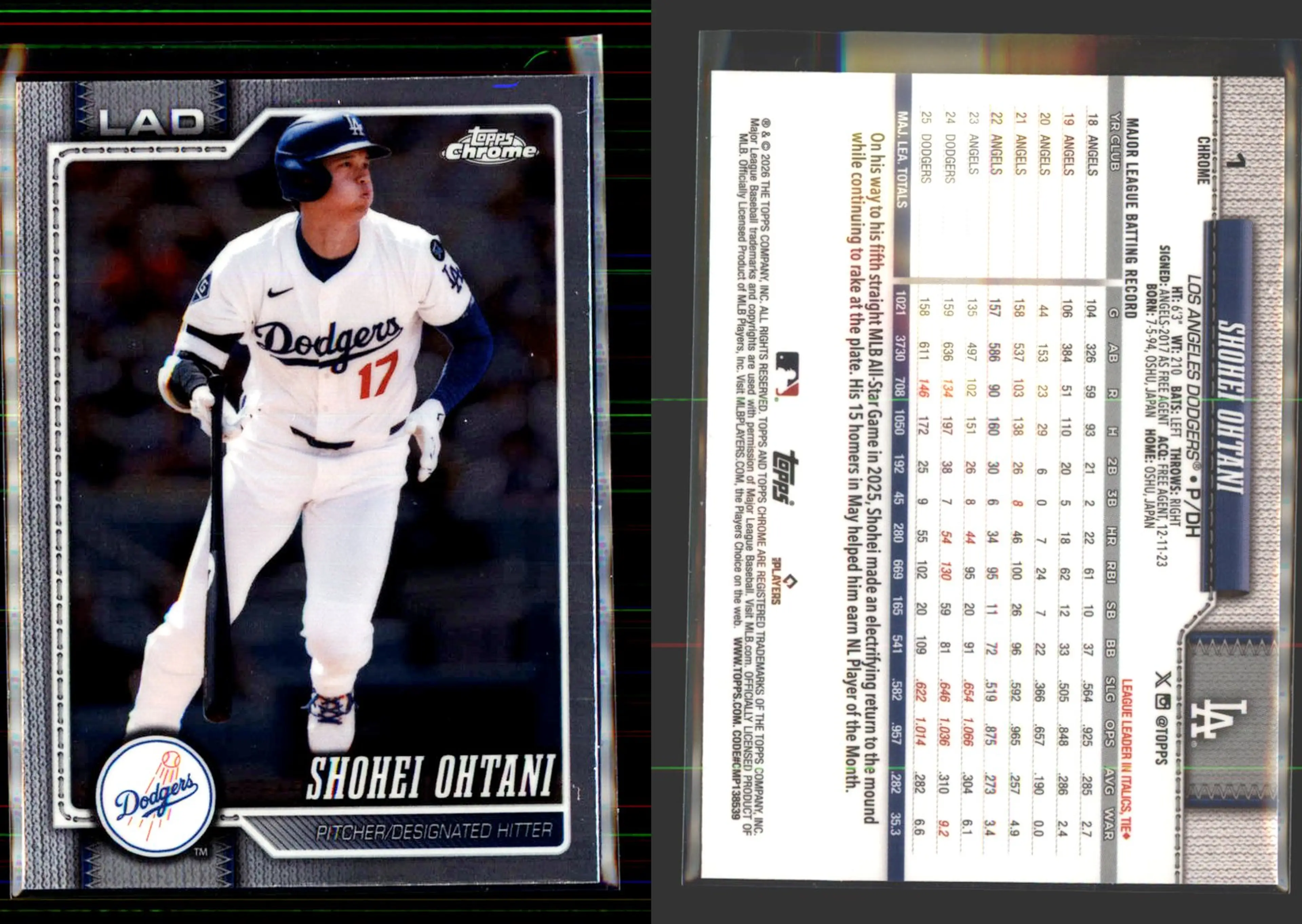Click the PITCHER/DESIGNATED HITTER position label
Viewport: 1302px width, 924px height.
point(434,831)
